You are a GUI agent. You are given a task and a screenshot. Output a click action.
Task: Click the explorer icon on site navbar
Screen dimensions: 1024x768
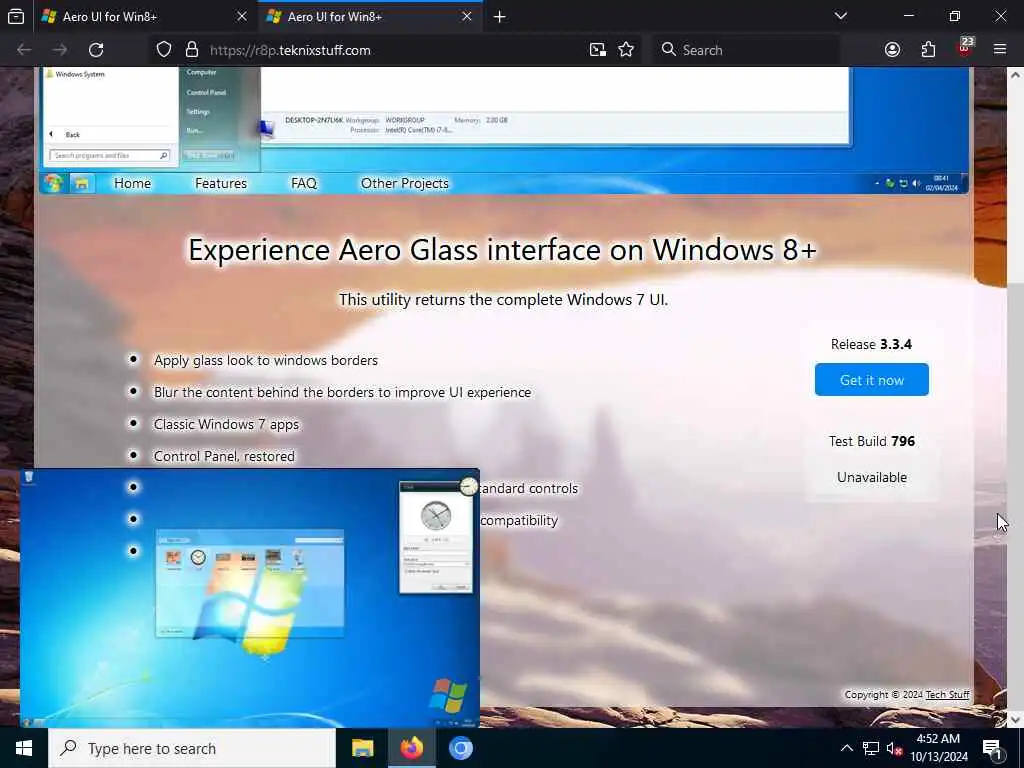(x=82, y=184)
